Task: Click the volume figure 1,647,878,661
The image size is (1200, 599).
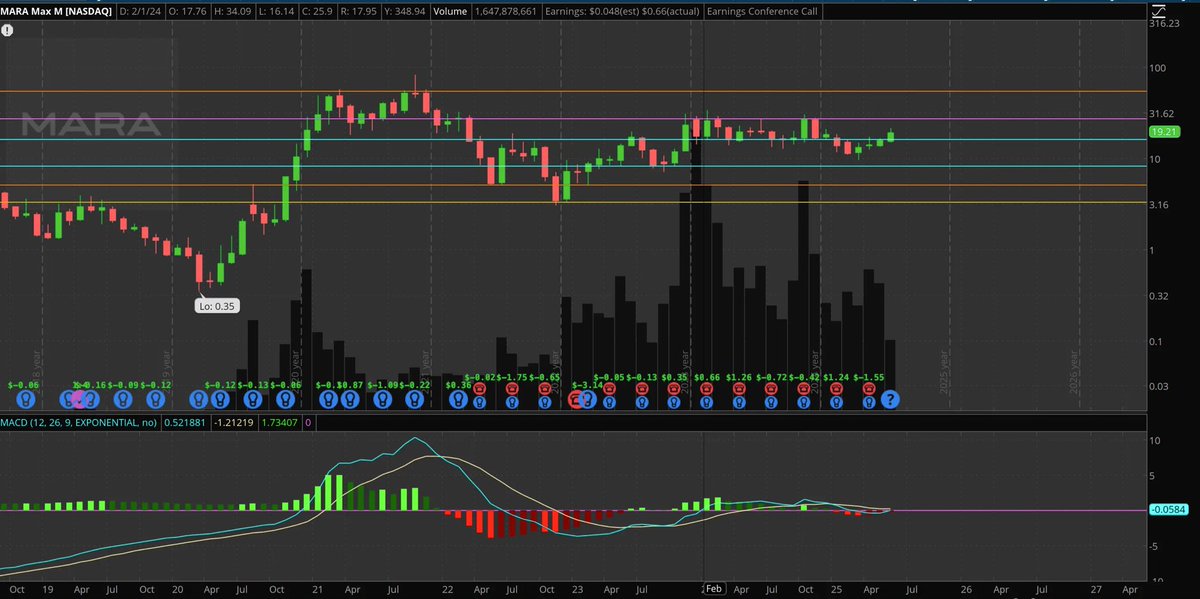Action: 505,14
